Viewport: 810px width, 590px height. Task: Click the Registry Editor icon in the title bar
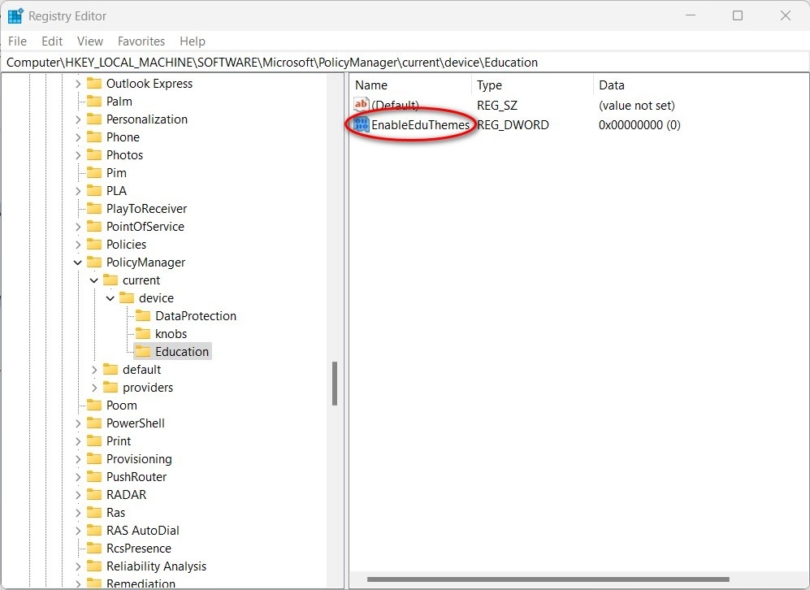15,15
